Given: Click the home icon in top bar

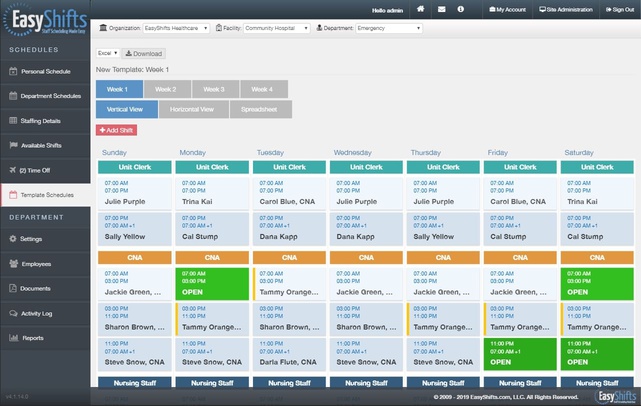Looking at the screenshot, I should (421, 9).
